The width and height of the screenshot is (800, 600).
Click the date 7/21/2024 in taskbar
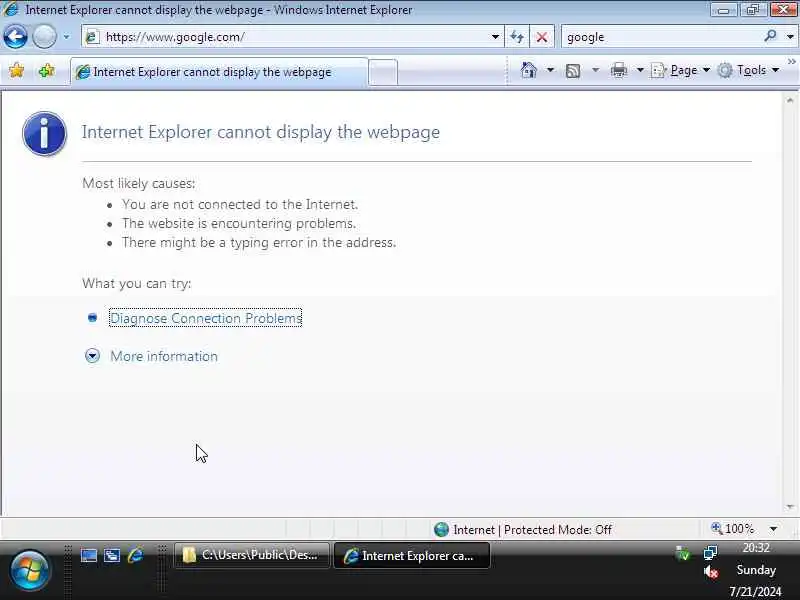(755, 592)
